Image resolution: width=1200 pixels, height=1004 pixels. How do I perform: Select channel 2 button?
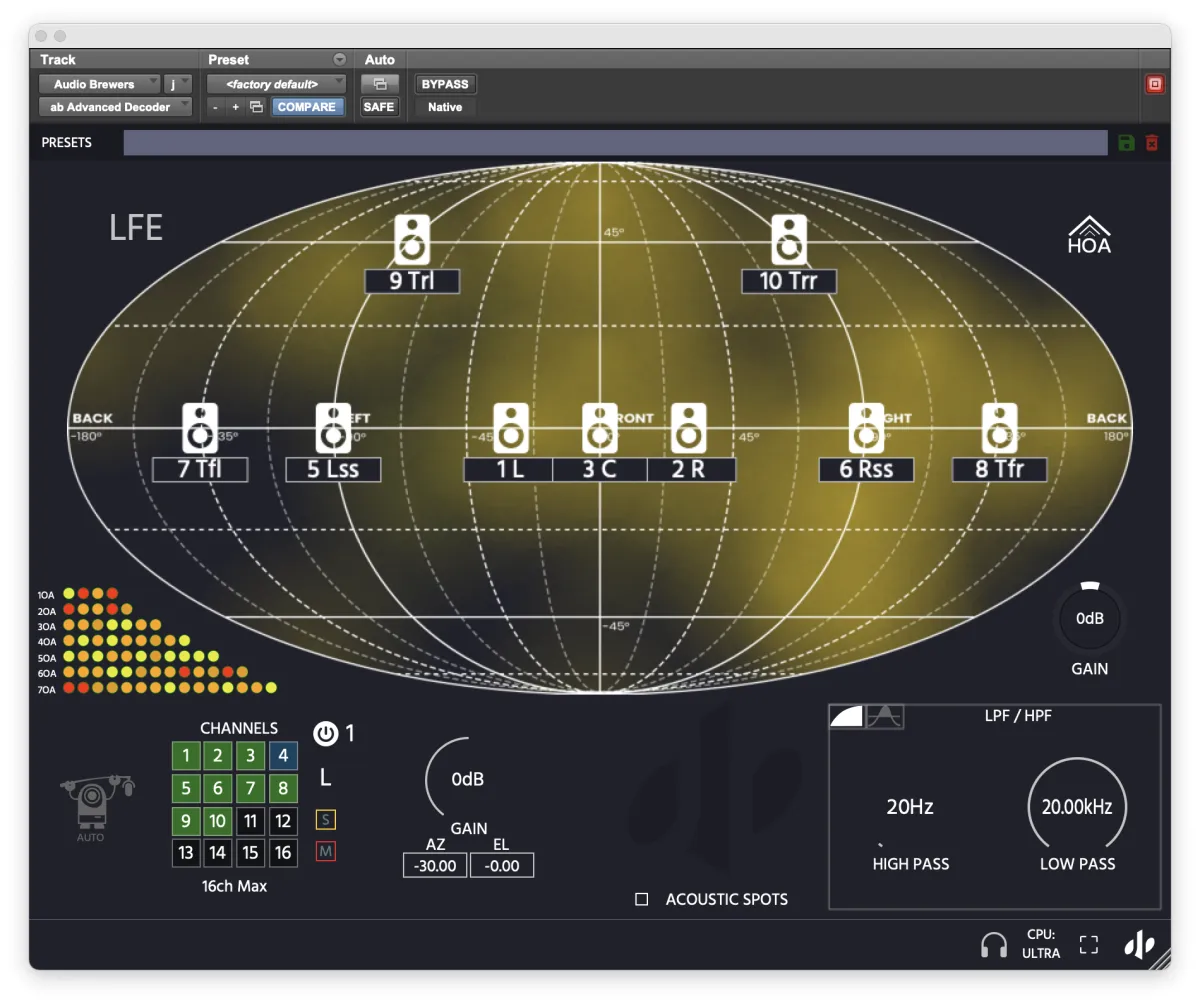[x=218, y=756]
